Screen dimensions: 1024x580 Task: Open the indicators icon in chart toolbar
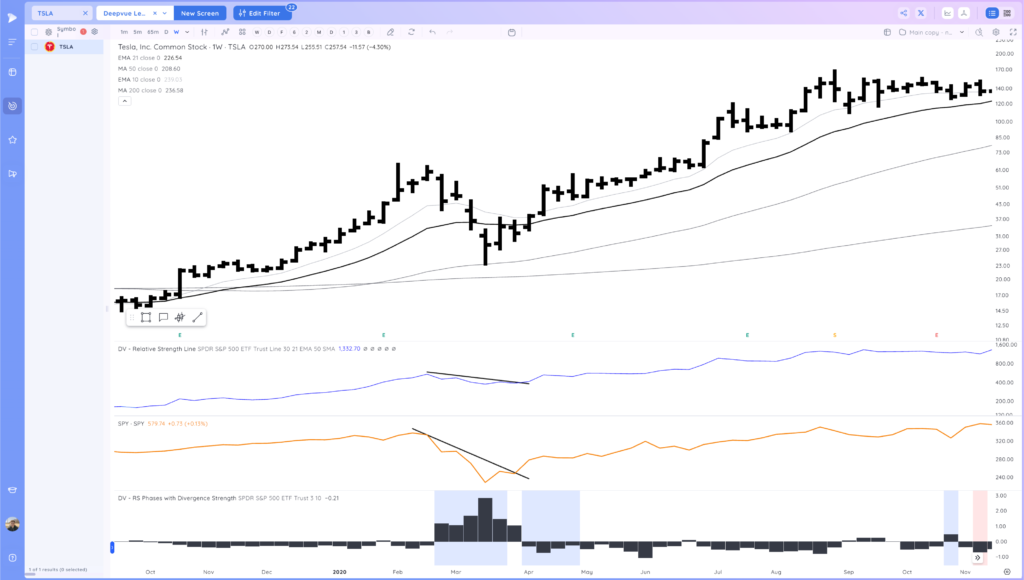click(x=225, y=32)
